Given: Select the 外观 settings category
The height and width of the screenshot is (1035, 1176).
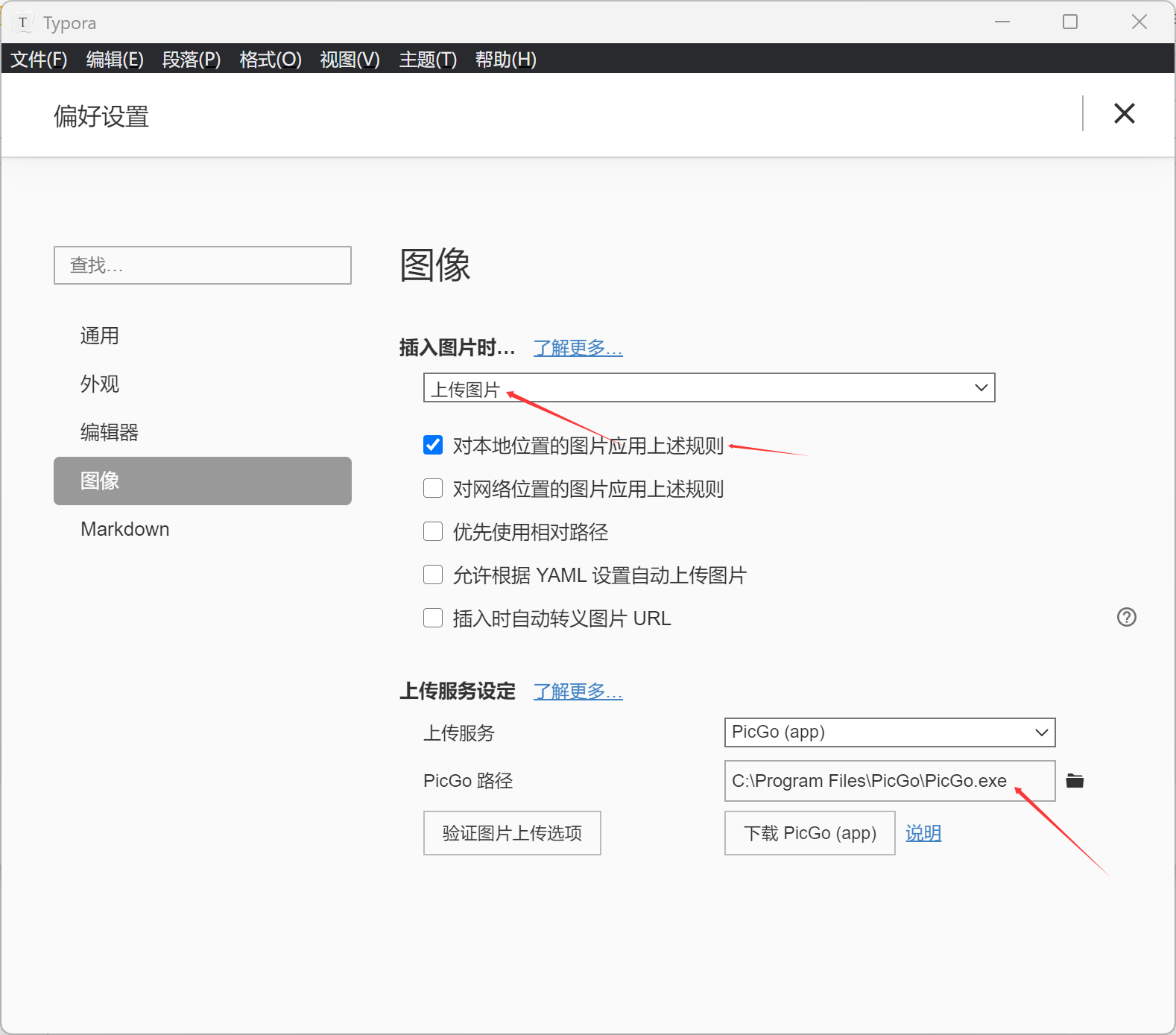Looking at the screenshot, I should click(203, 384).
